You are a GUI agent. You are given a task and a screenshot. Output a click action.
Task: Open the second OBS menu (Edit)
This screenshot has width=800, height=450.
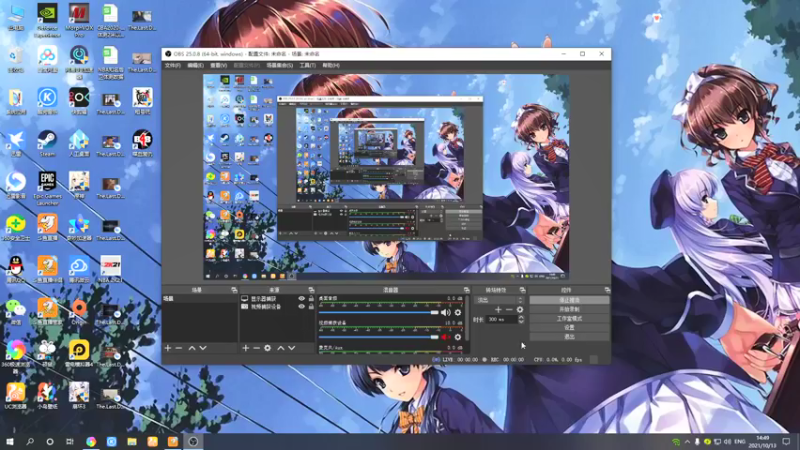[x=195, y=65]
